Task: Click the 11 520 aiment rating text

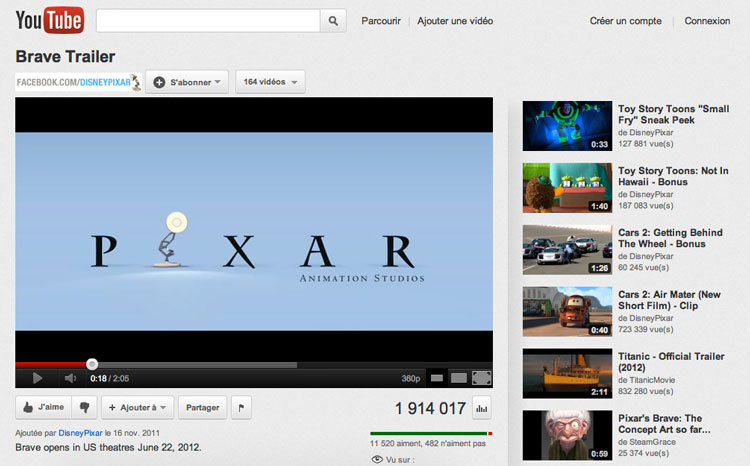Action: [428, 444]
